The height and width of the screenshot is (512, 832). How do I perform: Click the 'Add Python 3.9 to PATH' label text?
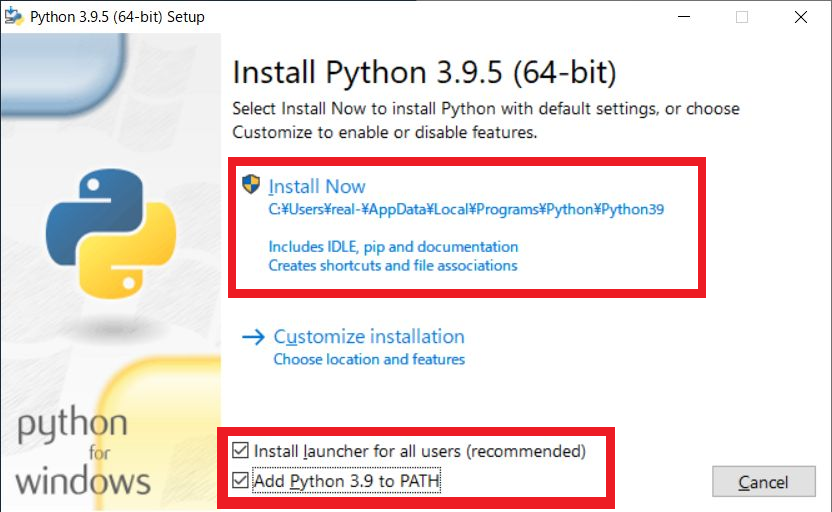(x=346, y=481)
